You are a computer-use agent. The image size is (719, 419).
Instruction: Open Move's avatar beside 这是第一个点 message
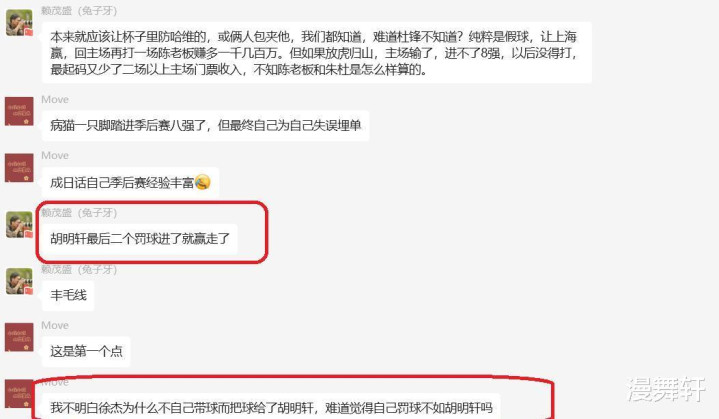click(x=19, y=337)
